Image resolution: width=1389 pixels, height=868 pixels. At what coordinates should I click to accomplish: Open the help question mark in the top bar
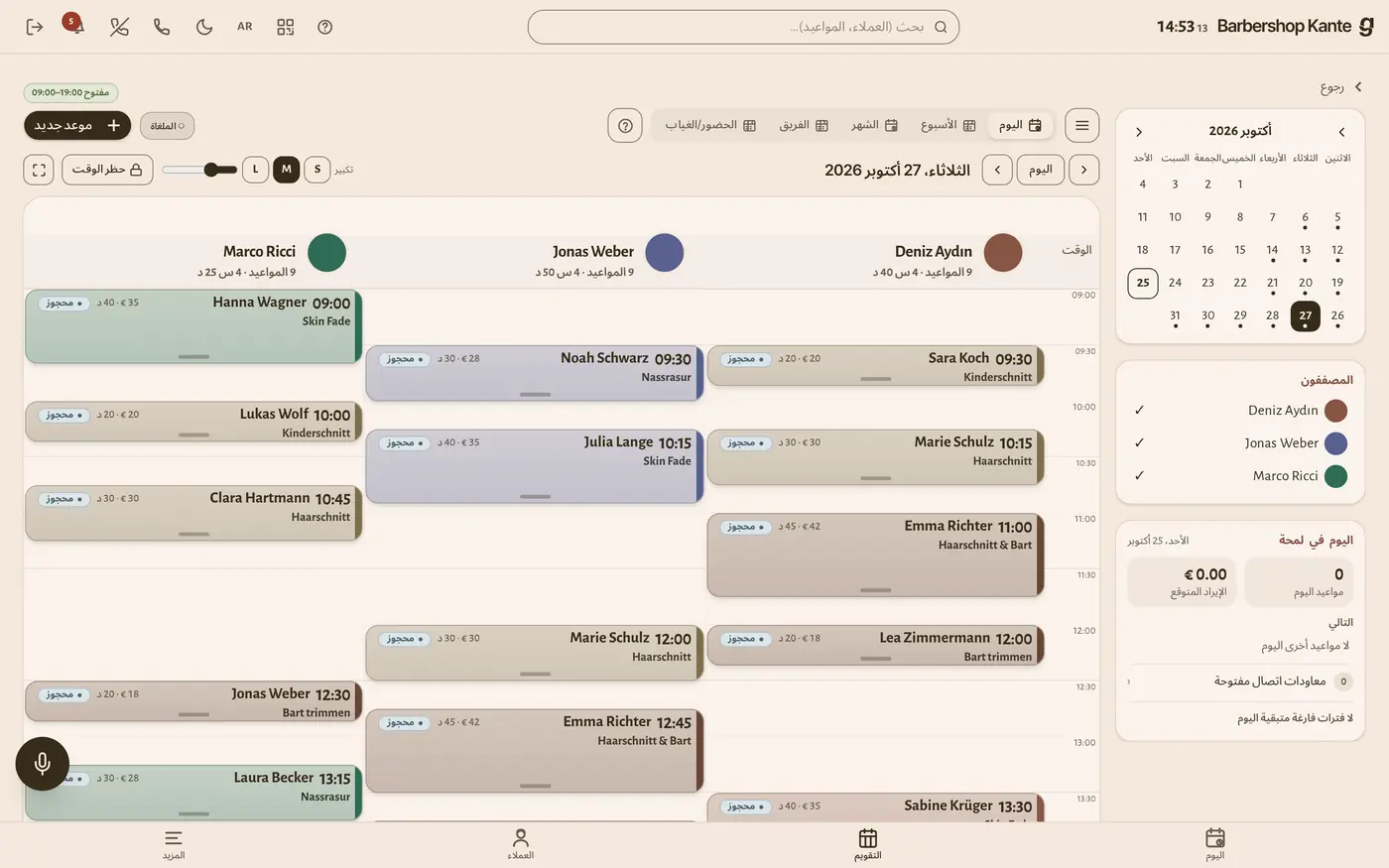pyautogui.click(x=324, y=27)
